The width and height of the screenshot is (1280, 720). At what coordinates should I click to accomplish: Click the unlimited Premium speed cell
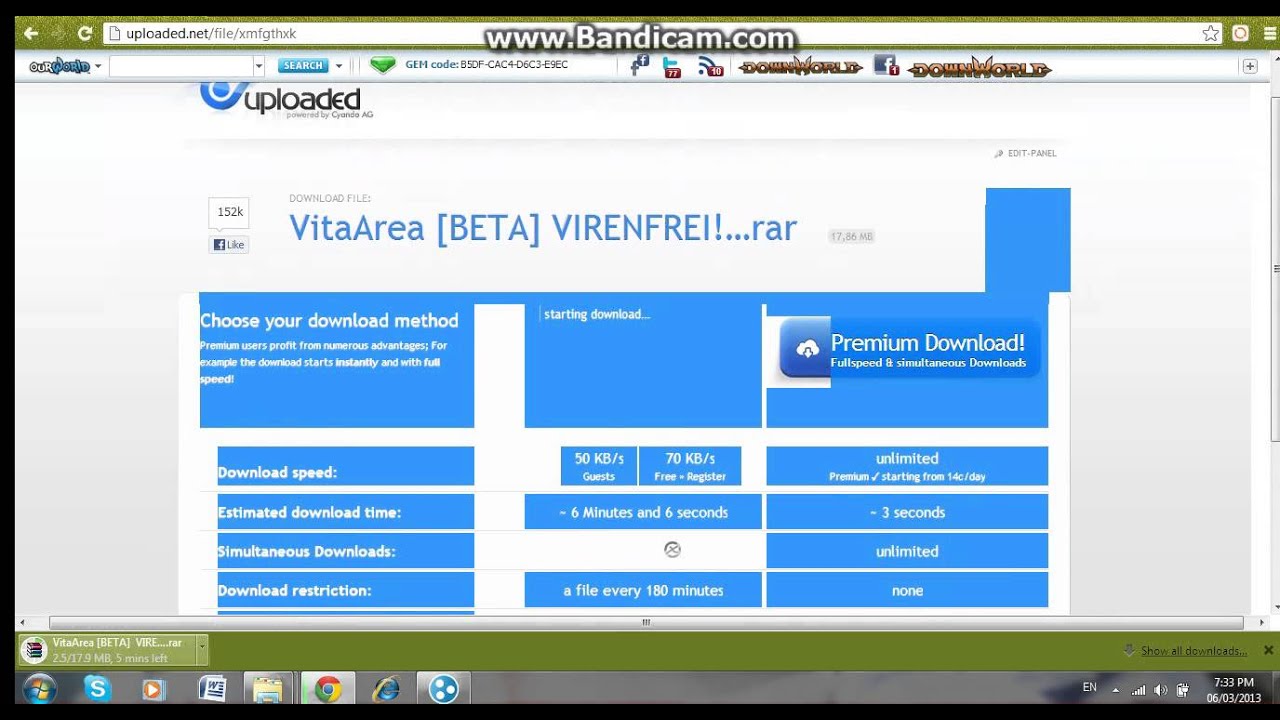click(x=907, y=466)
